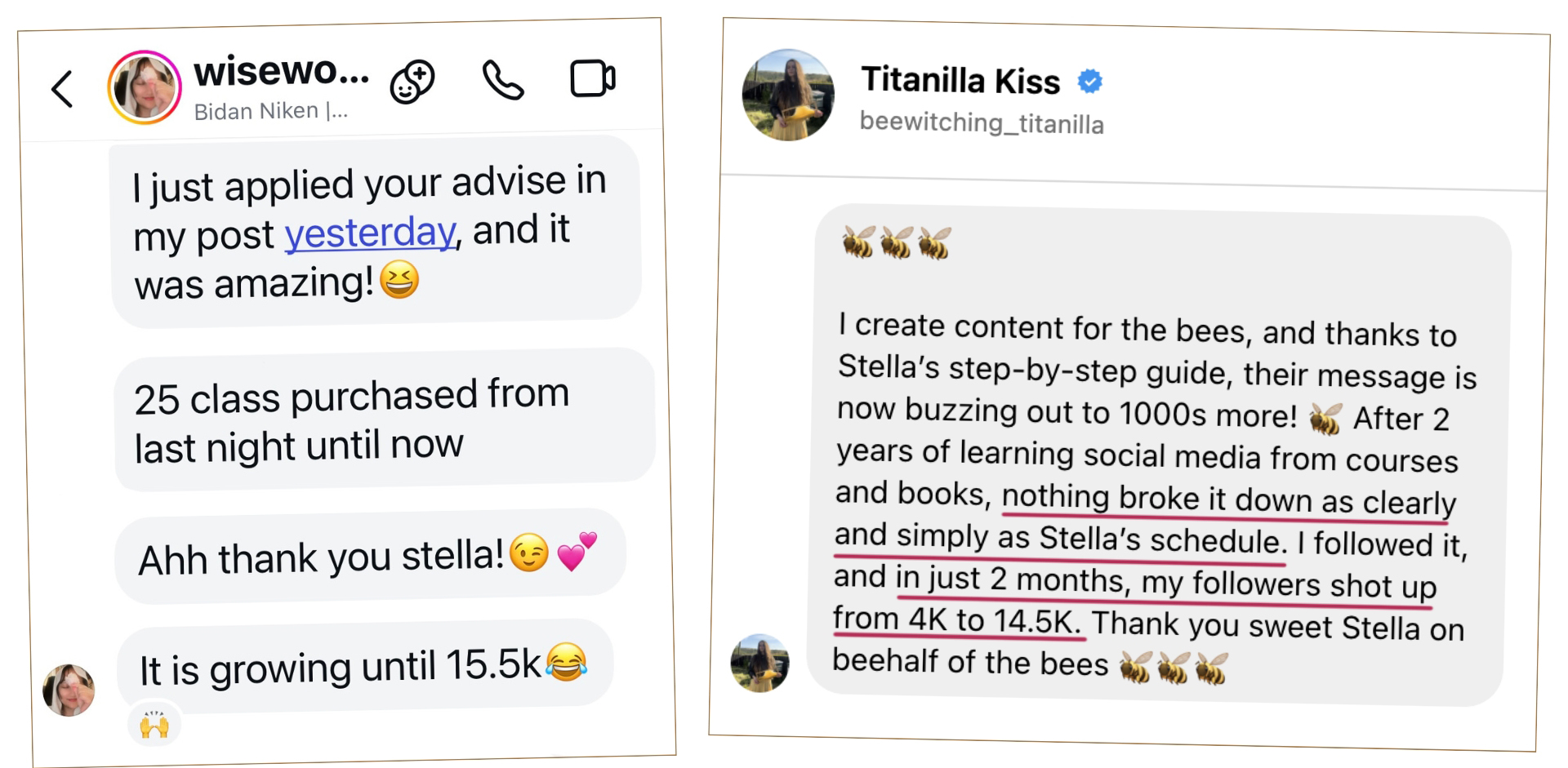
Task: Select the "I just applied your advise" message
Action: coord(376,232)
